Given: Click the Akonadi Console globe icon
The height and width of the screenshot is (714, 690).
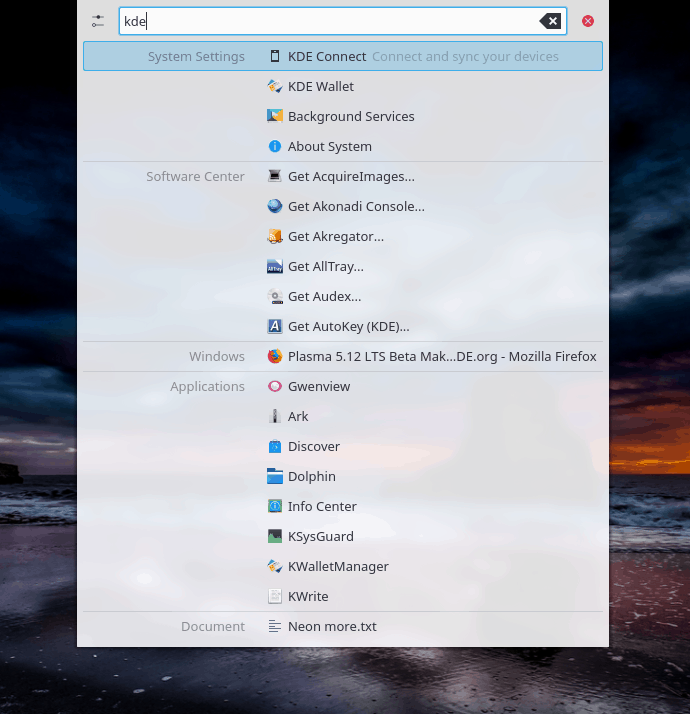Looking at the screenshot, I should click(275, 206).
